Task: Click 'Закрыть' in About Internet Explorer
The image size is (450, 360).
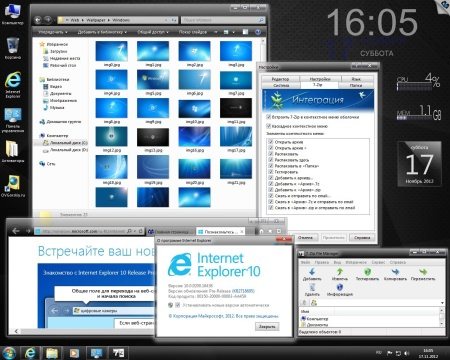Action: [x=267, y=327]
